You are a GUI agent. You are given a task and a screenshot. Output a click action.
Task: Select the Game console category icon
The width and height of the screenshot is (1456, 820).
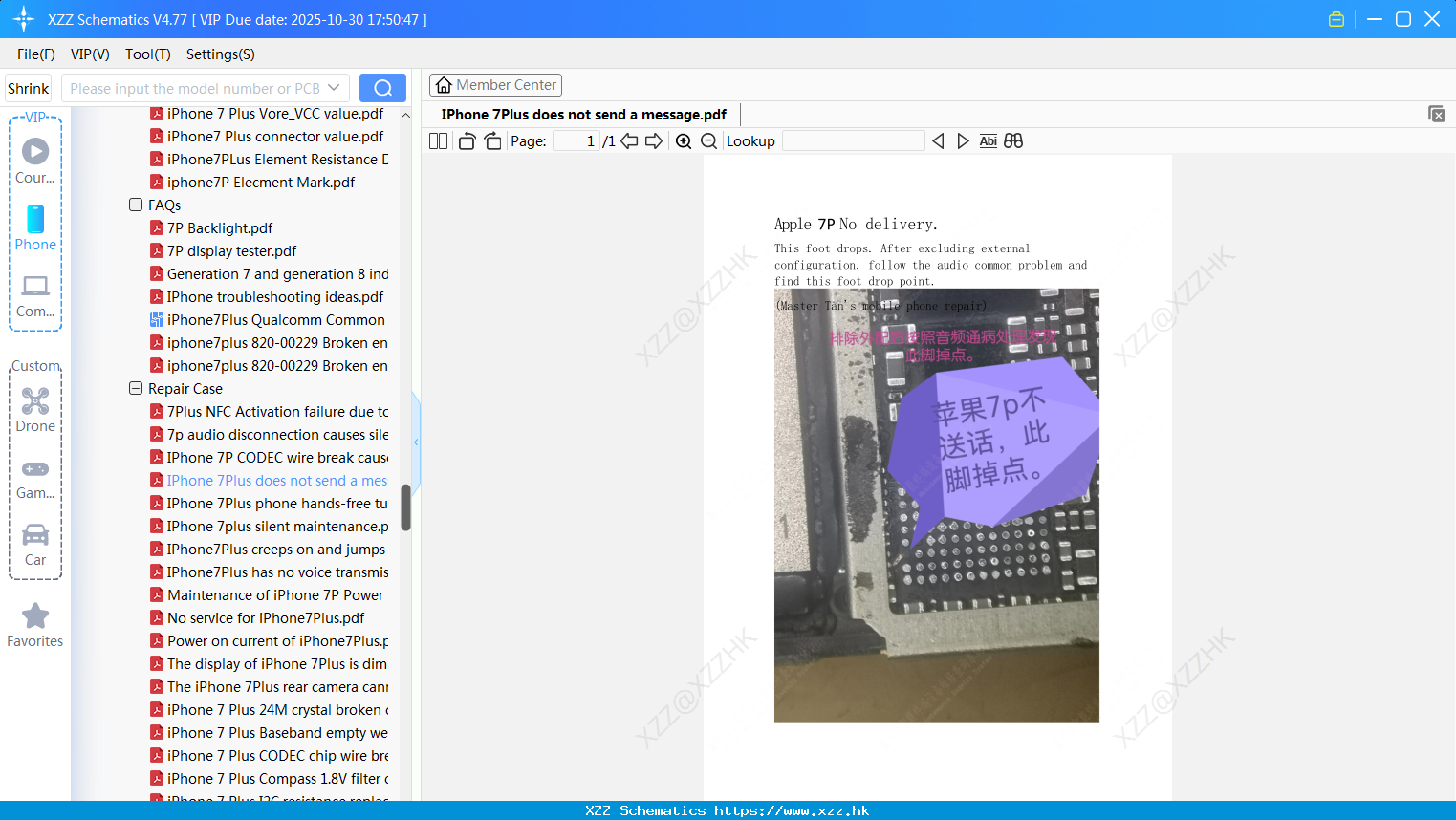coord(35,479)
